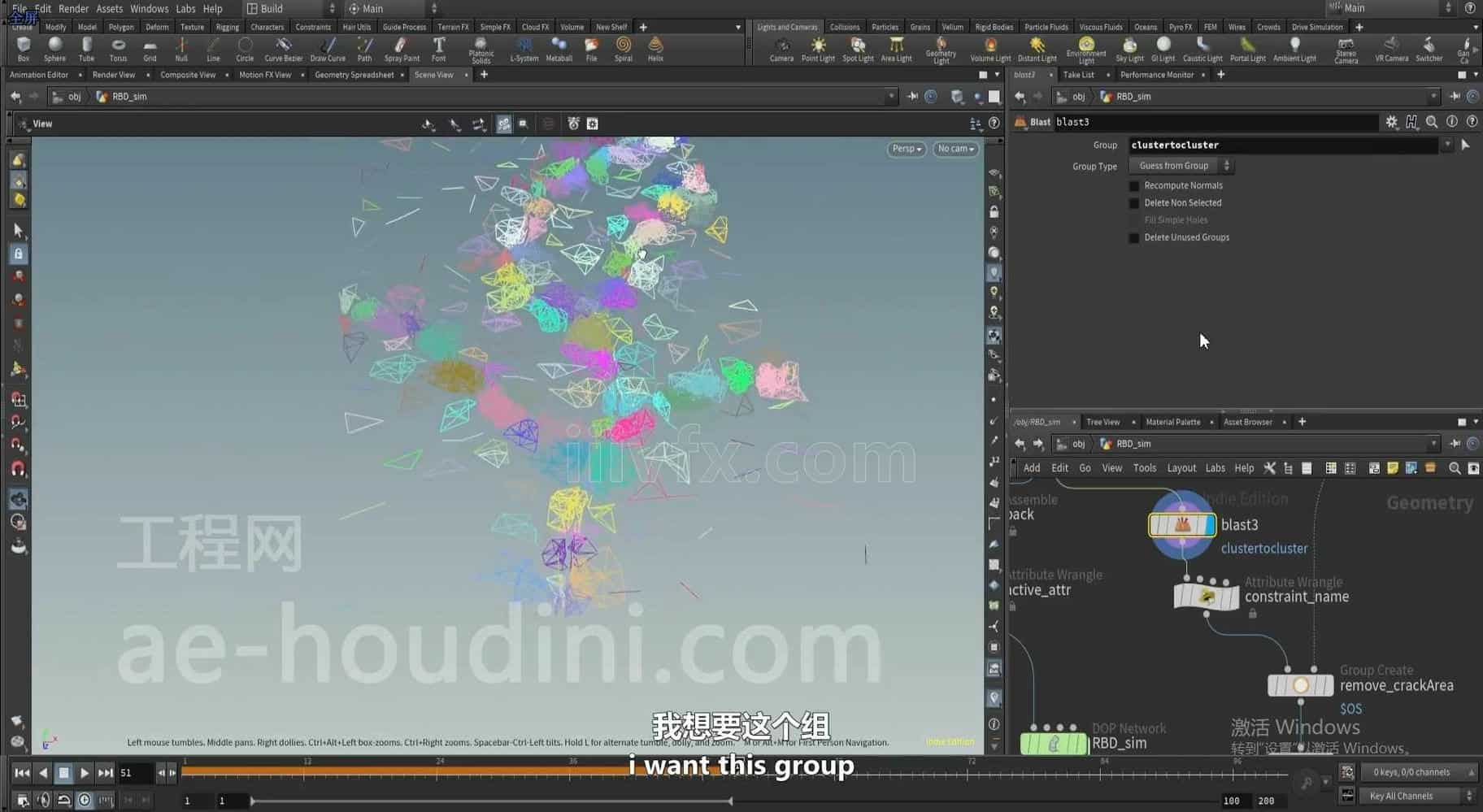Open the Main radial menu dropdown
The width and height of the screenshot is (1483, 812).
pos(393,8)
